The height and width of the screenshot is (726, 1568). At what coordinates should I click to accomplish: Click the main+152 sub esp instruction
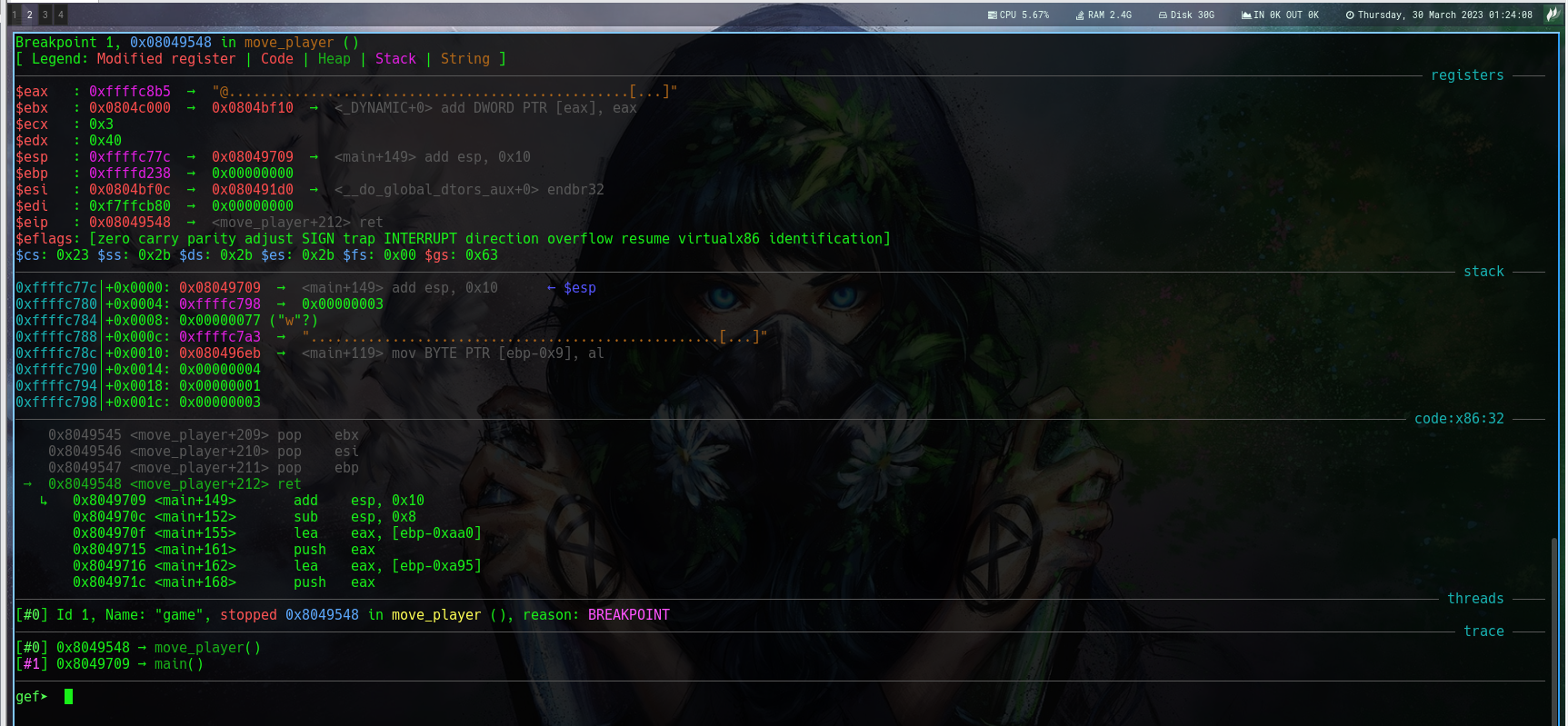[x=245, y=516]
